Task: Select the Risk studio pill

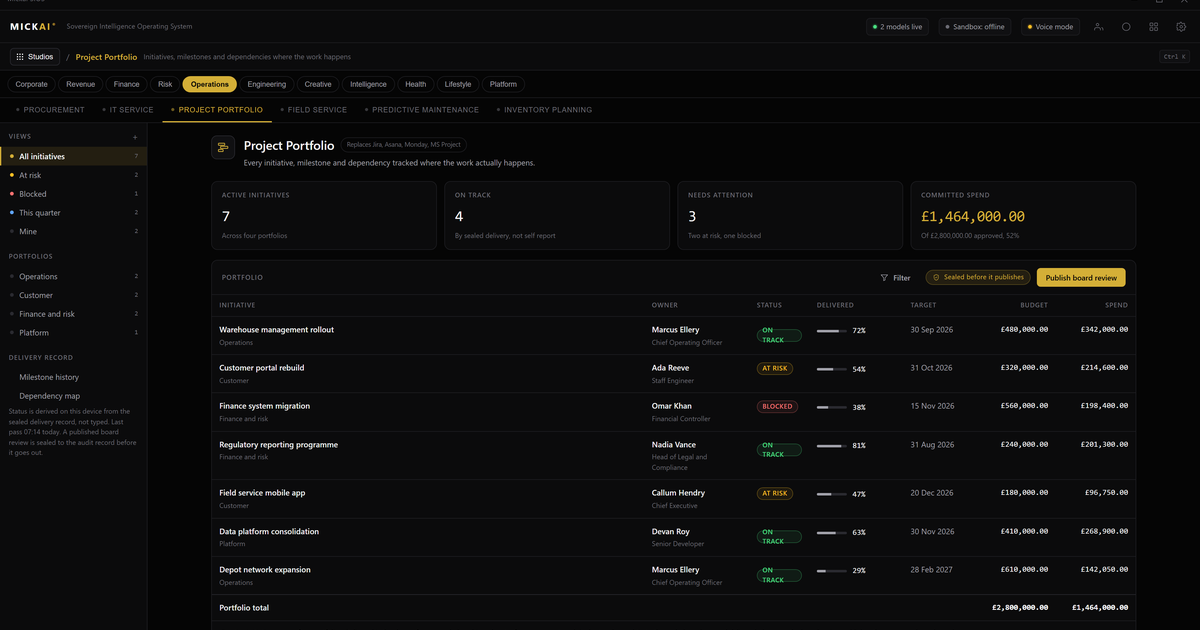Action: pyautogui.click(x=165, y=85)
